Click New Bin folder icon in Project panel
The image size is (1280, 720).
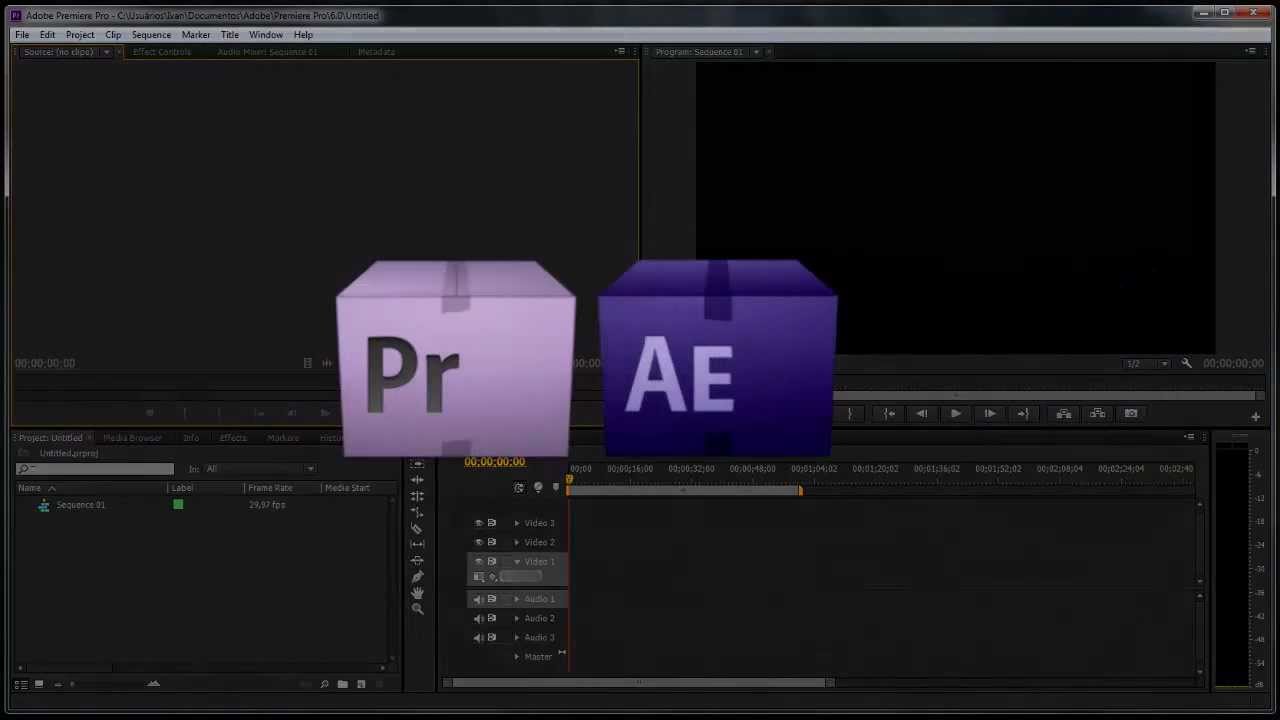coord(342,684)
